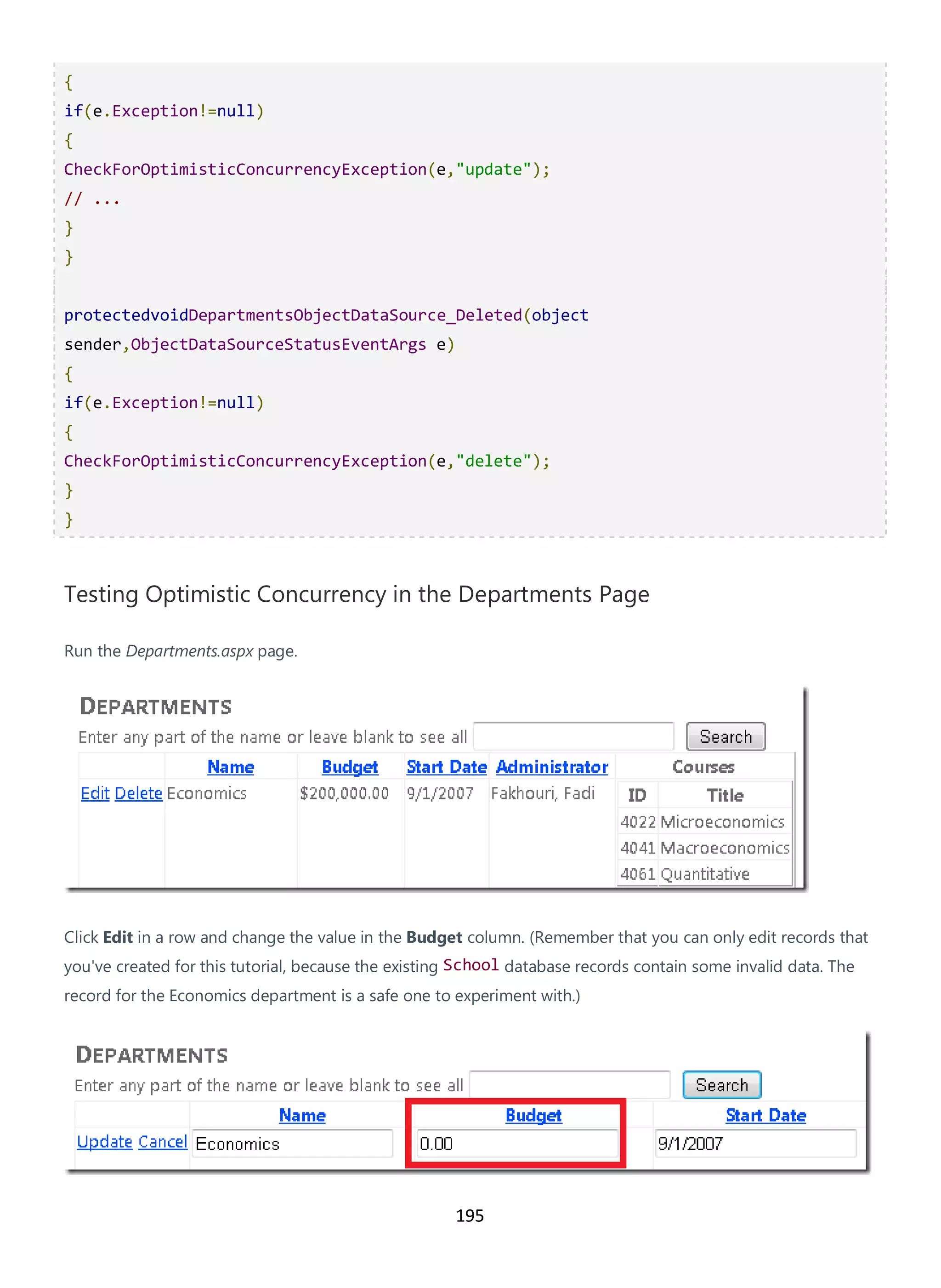Screen dimensions: 941x1288
Task: Click the italic Departments.aspx text
Action: click(189, 651)
